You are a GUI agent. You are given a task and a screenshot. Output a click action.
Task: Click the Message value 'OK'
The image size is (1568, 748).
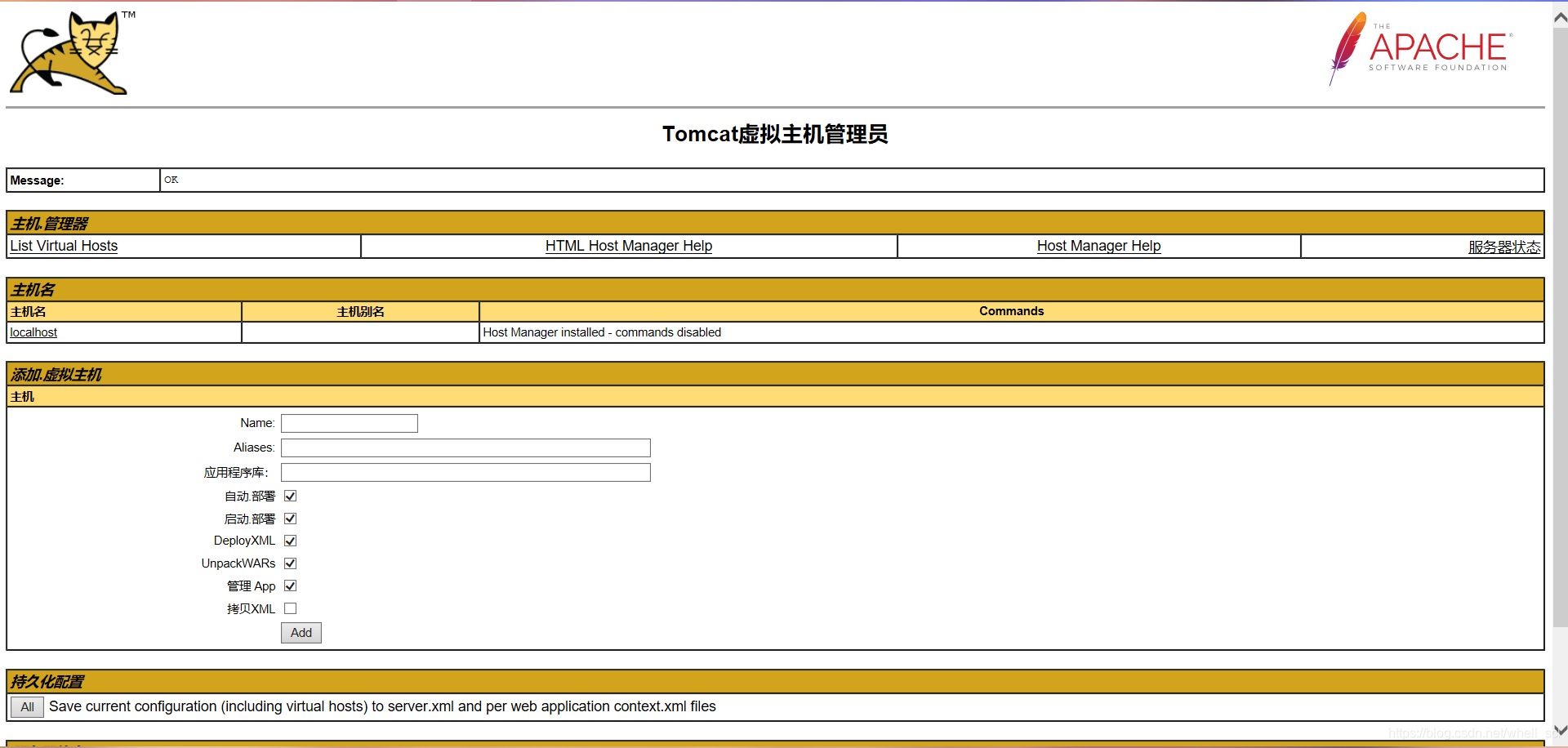click(x=171, y=180)
